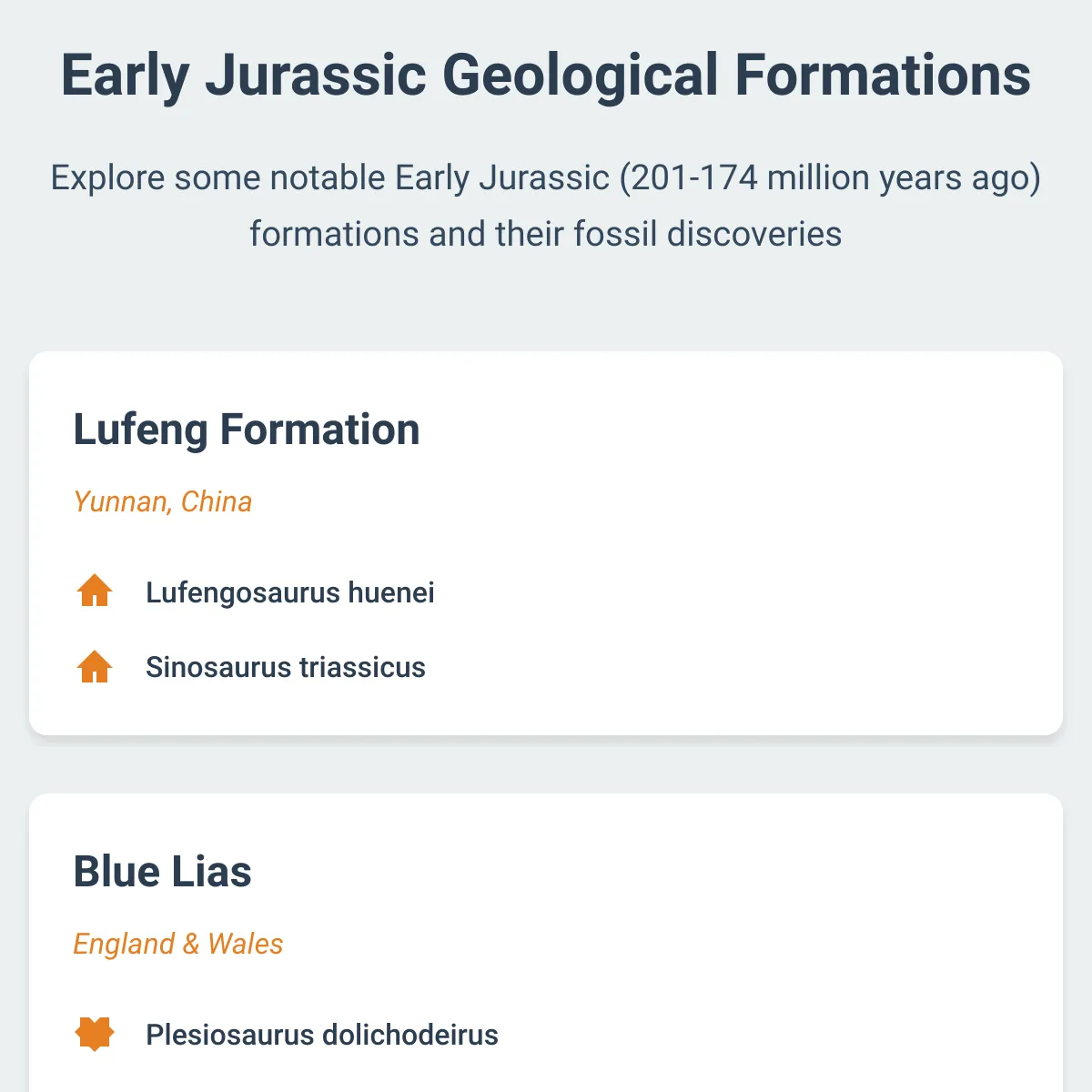The width and height of the screenshot is (1092, 1092).
Task: Click the word "Geological" in the page title
Action: pos(581,75)
